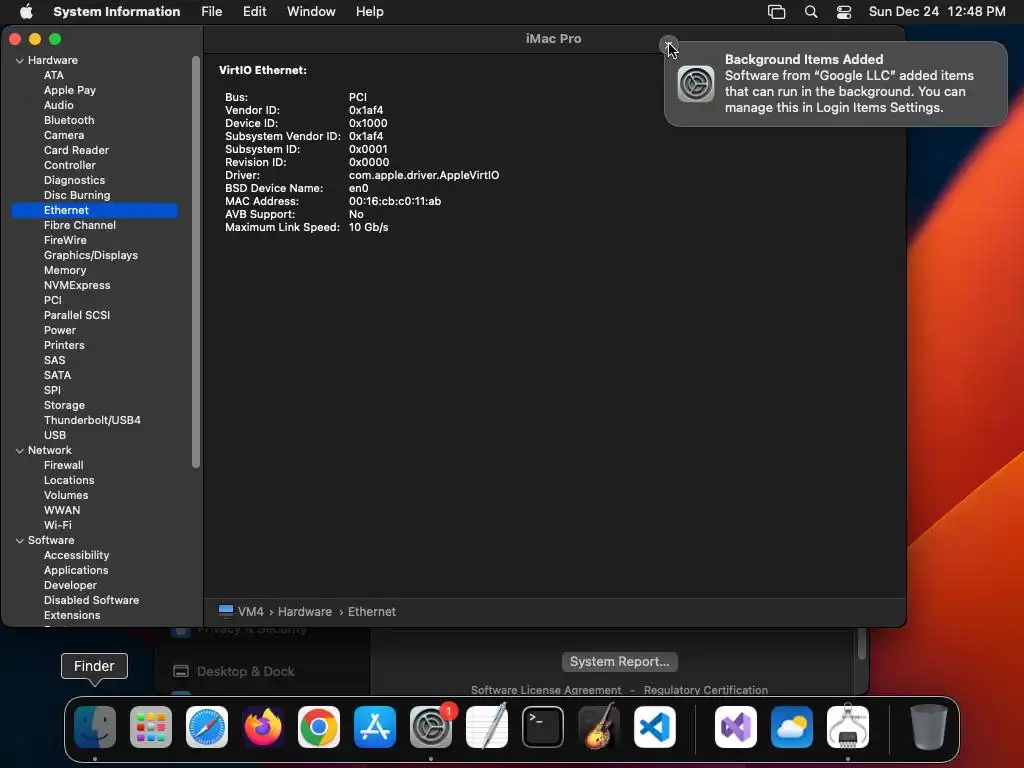The width and height of the screenshot is (1024, 768).
Task: Select Firewall under Network
Action: tap(63, 466)
